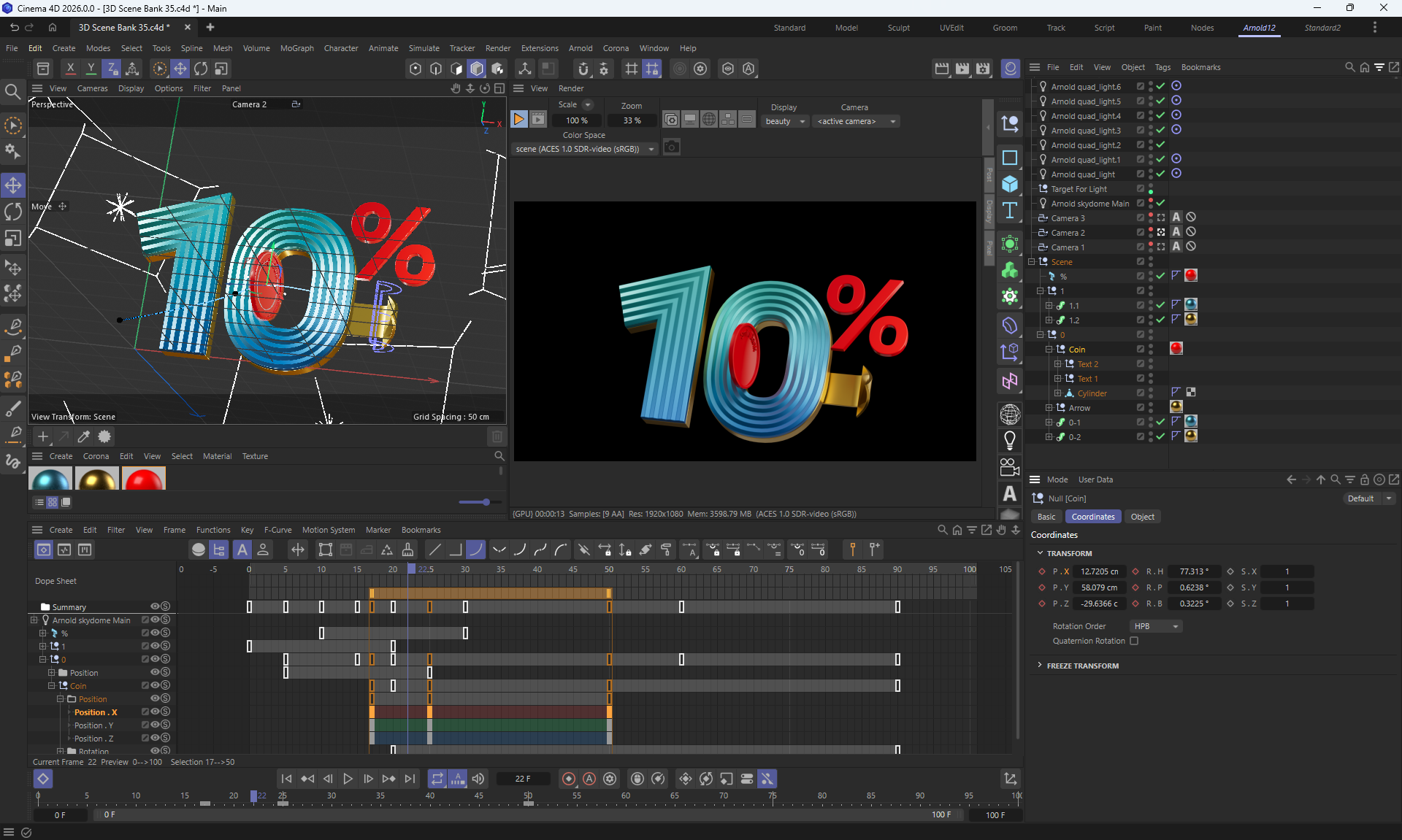Screen dimensions: 1402x840
Task: Toggle the Quaternion Rotation checkbox
Action: tap(1134, 641)
